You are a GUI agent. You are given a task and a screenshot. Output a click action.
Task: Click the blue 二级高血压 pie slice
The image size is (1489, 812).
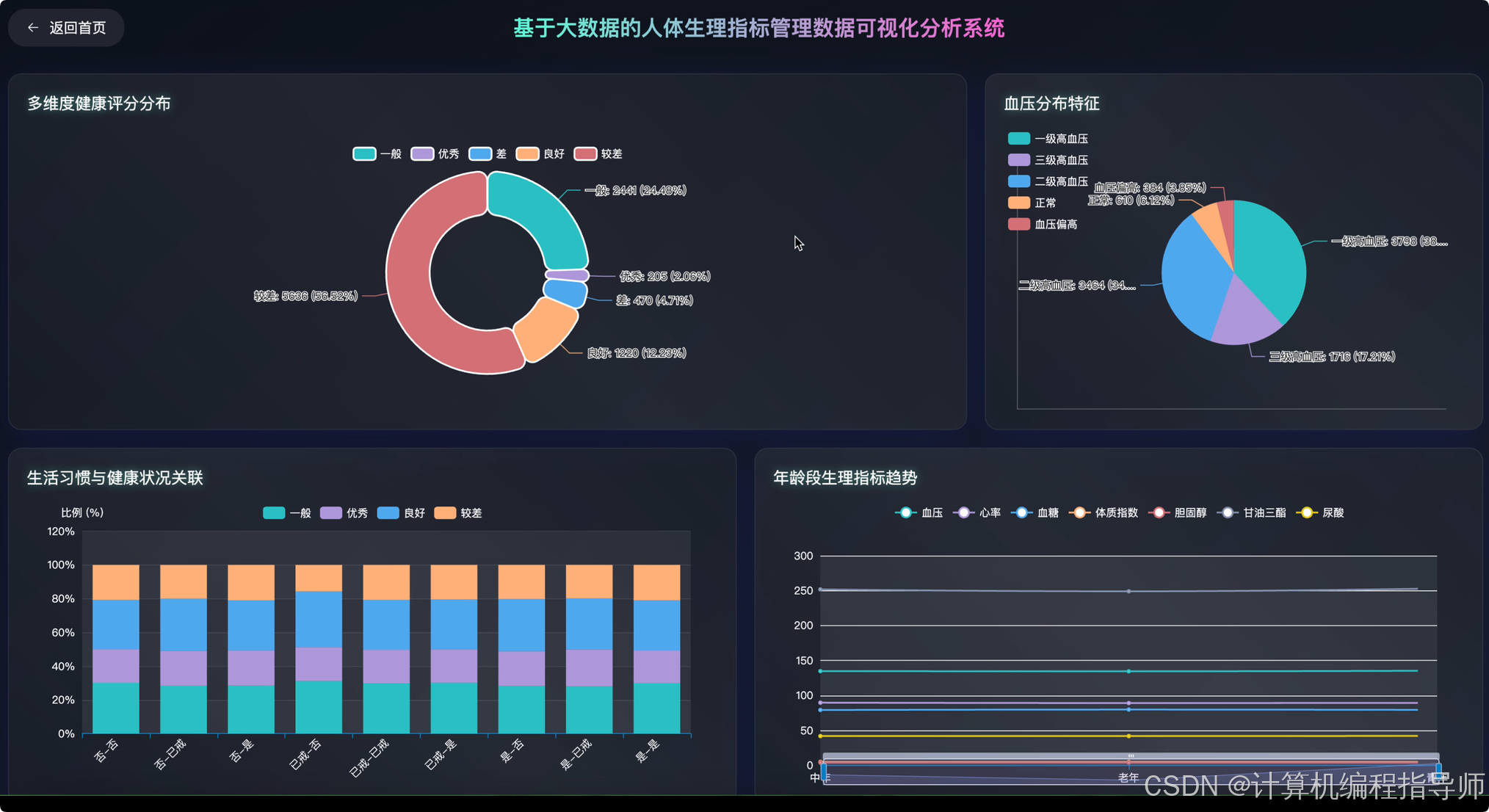point(1193,279)
